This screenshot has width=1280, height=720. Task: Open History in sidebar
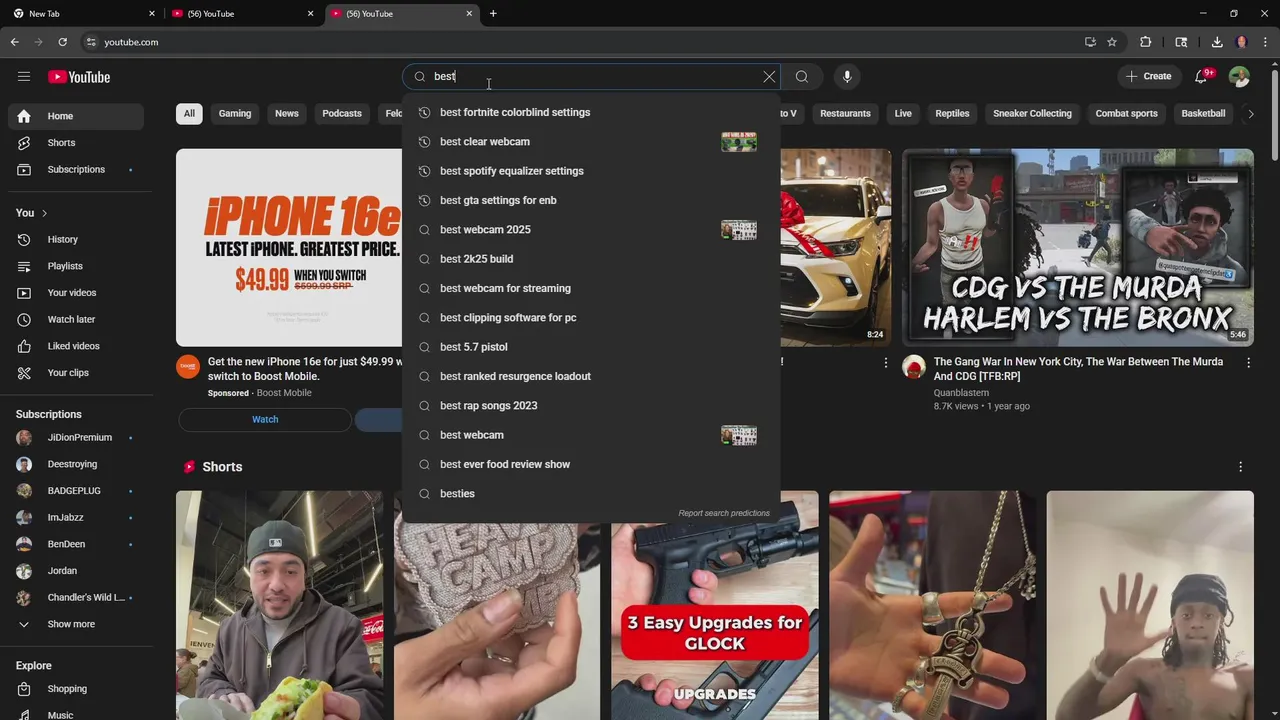point(76,239)
